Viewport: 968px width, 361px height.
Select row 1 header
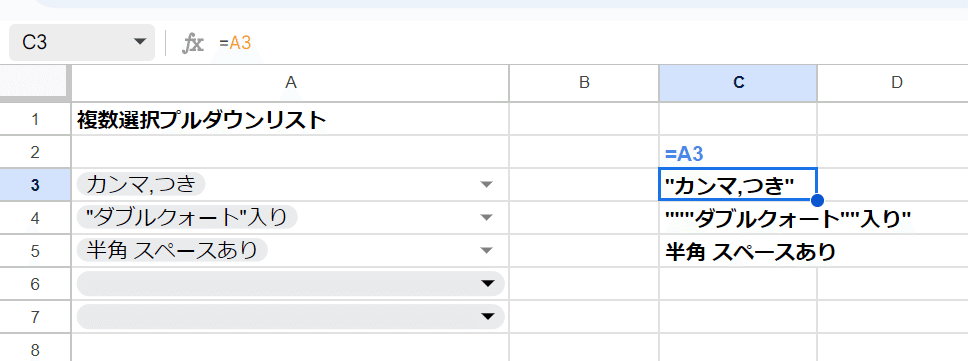[35, 119]
